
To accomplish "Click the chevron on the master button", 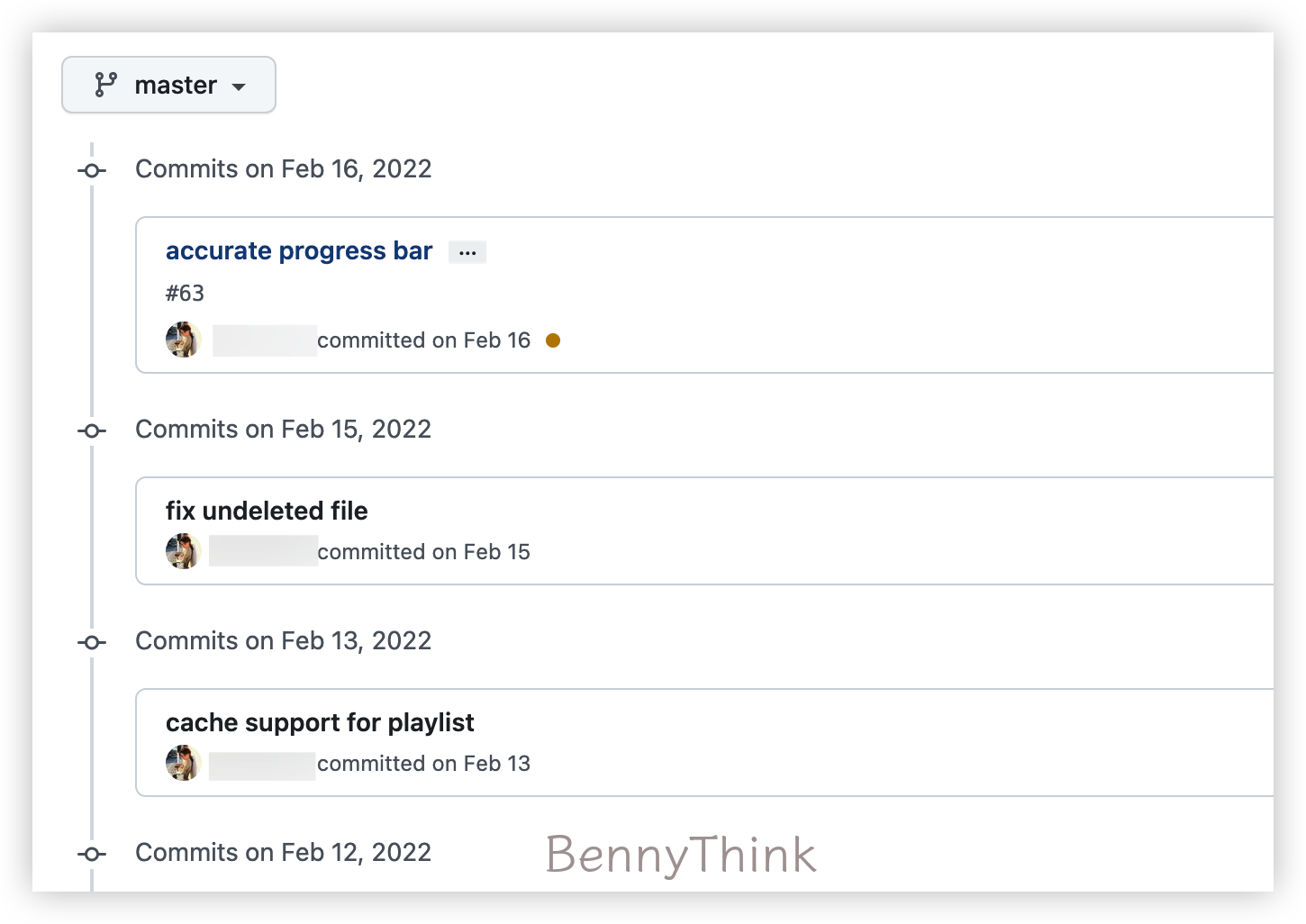I will (x=239, y=86).
